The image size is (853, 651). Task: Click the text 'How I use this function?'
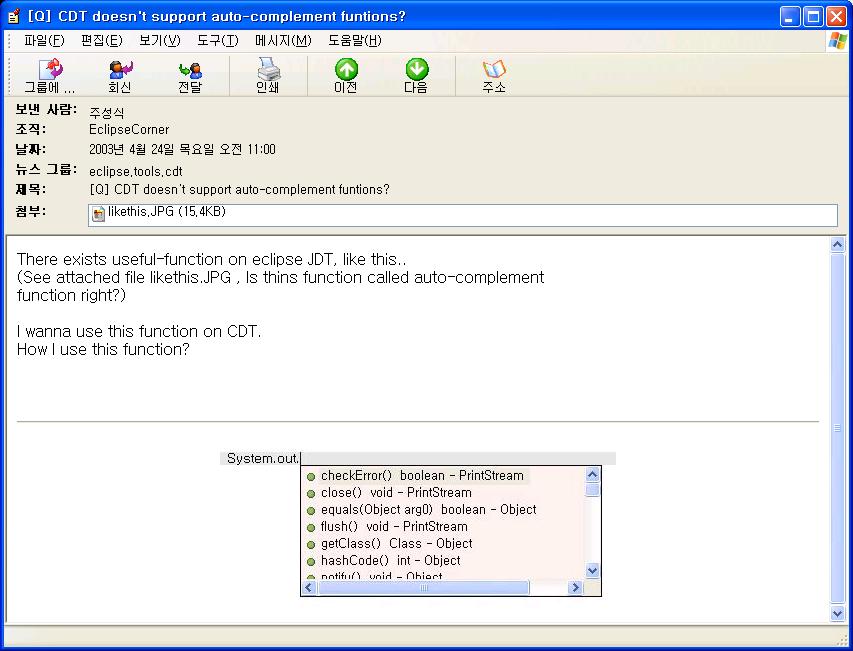(103, 349)
